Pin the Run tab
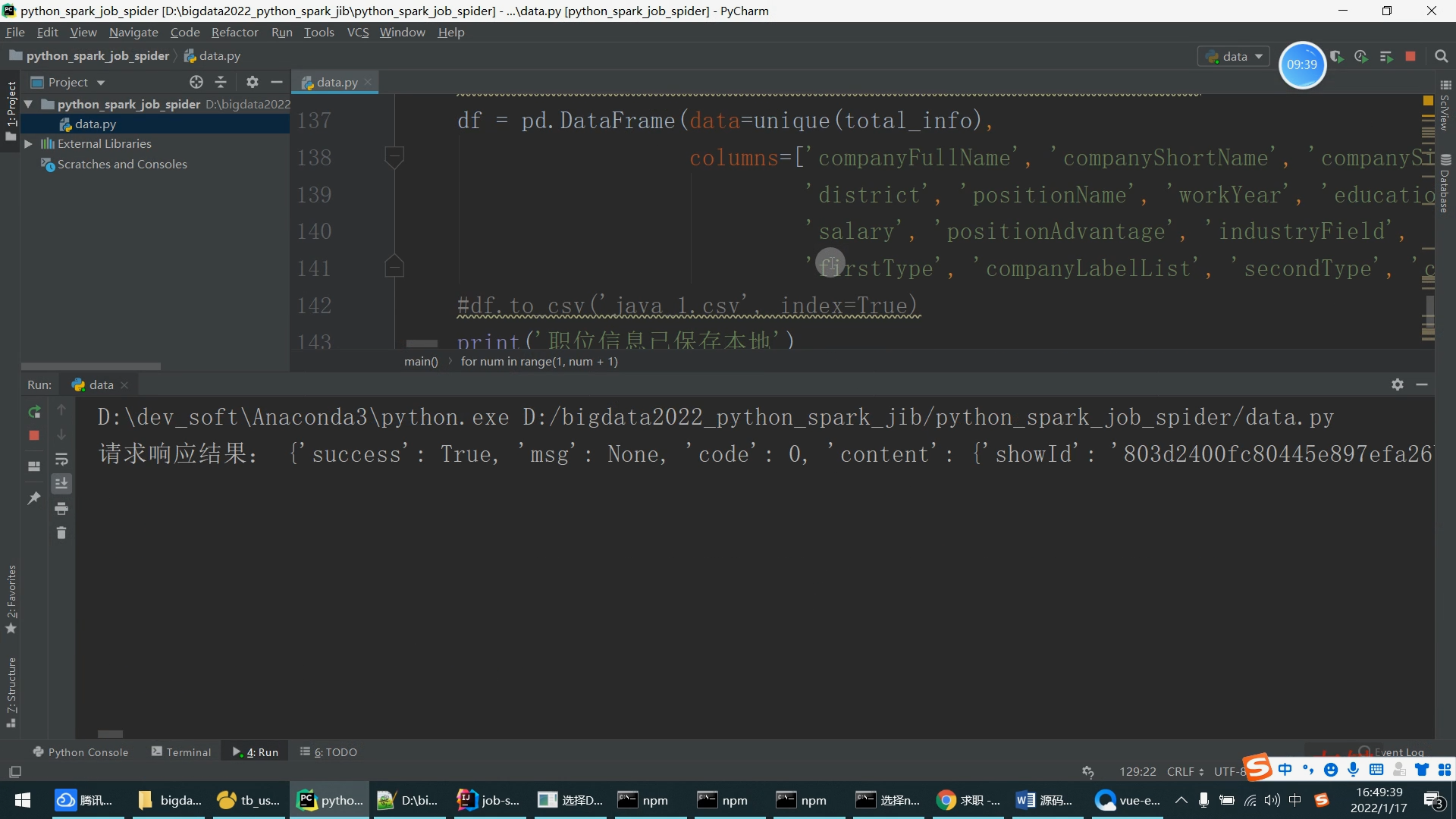The width and height of the screenshot is (1456, 819). pos(34,498)
